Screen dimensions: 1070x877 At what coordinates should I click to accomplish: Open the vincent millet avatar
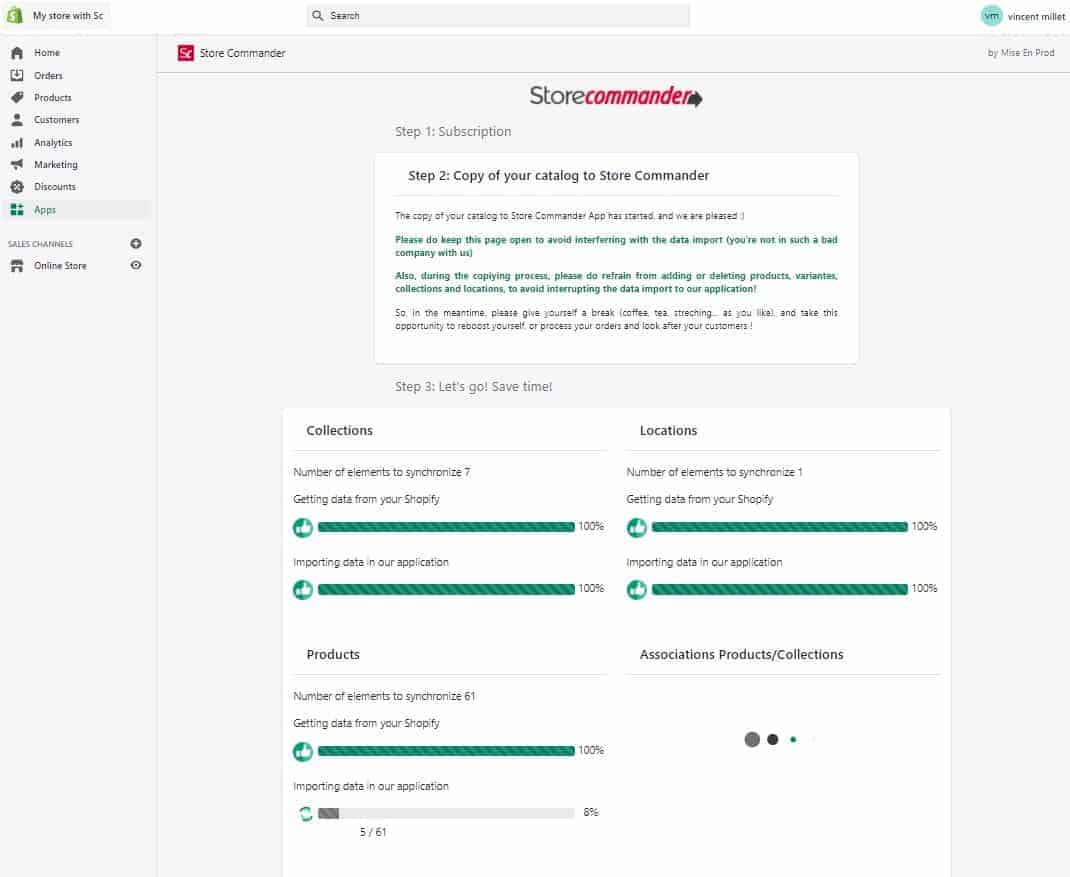coord(992,16)
